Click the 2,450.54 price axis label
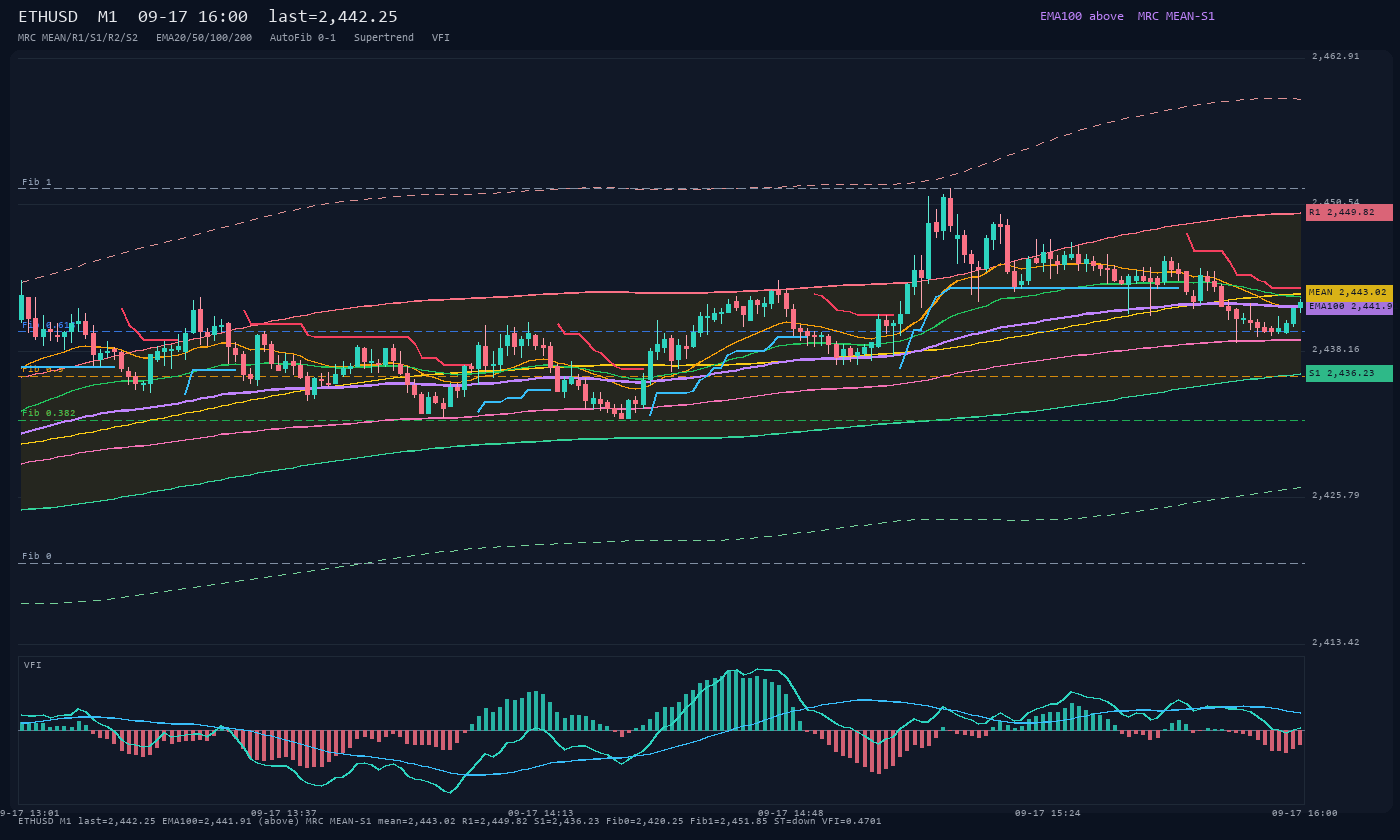 1335,201
